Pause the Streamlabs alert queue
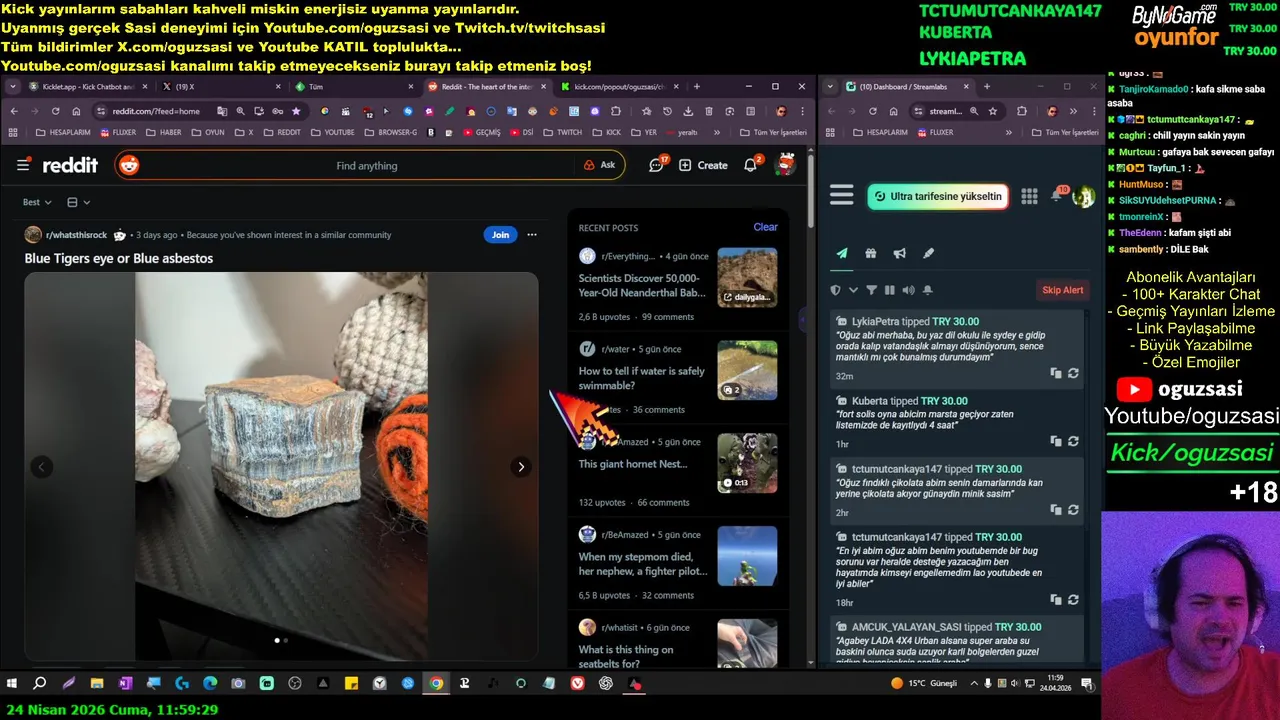Screen dimensions: 1280x720 [x=889, y=290]
